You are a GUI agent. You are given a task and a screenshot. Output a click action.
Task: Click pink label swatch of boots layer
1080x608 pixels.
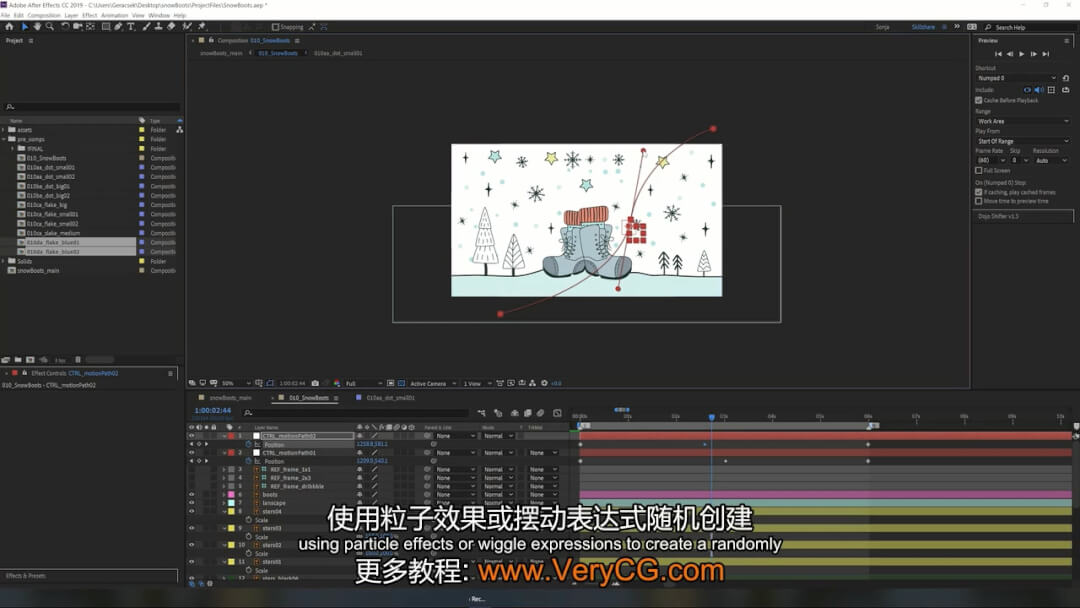pyautogui.click(x=231, y=494)
